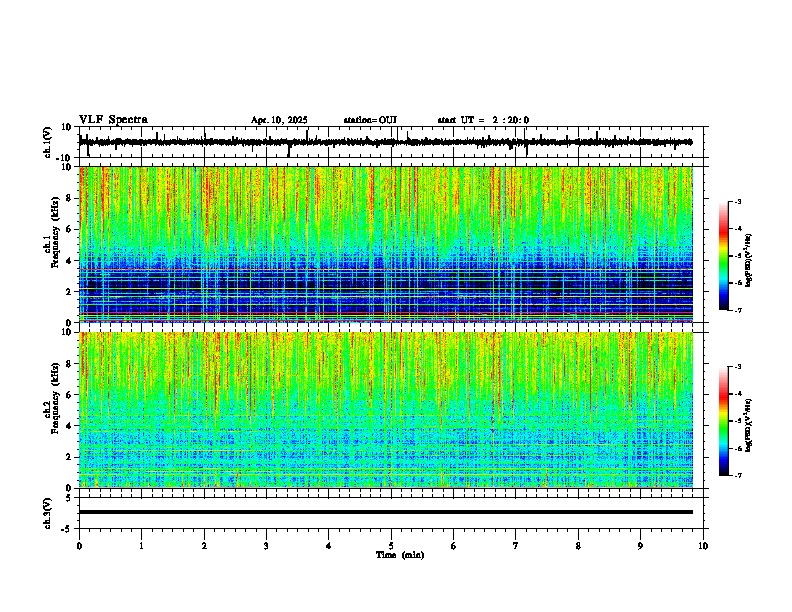The width and height of the screenshot is (792, 612).
Task: Pick the ch.2 spectrogram color scale bar
Action: coord(724,421)
